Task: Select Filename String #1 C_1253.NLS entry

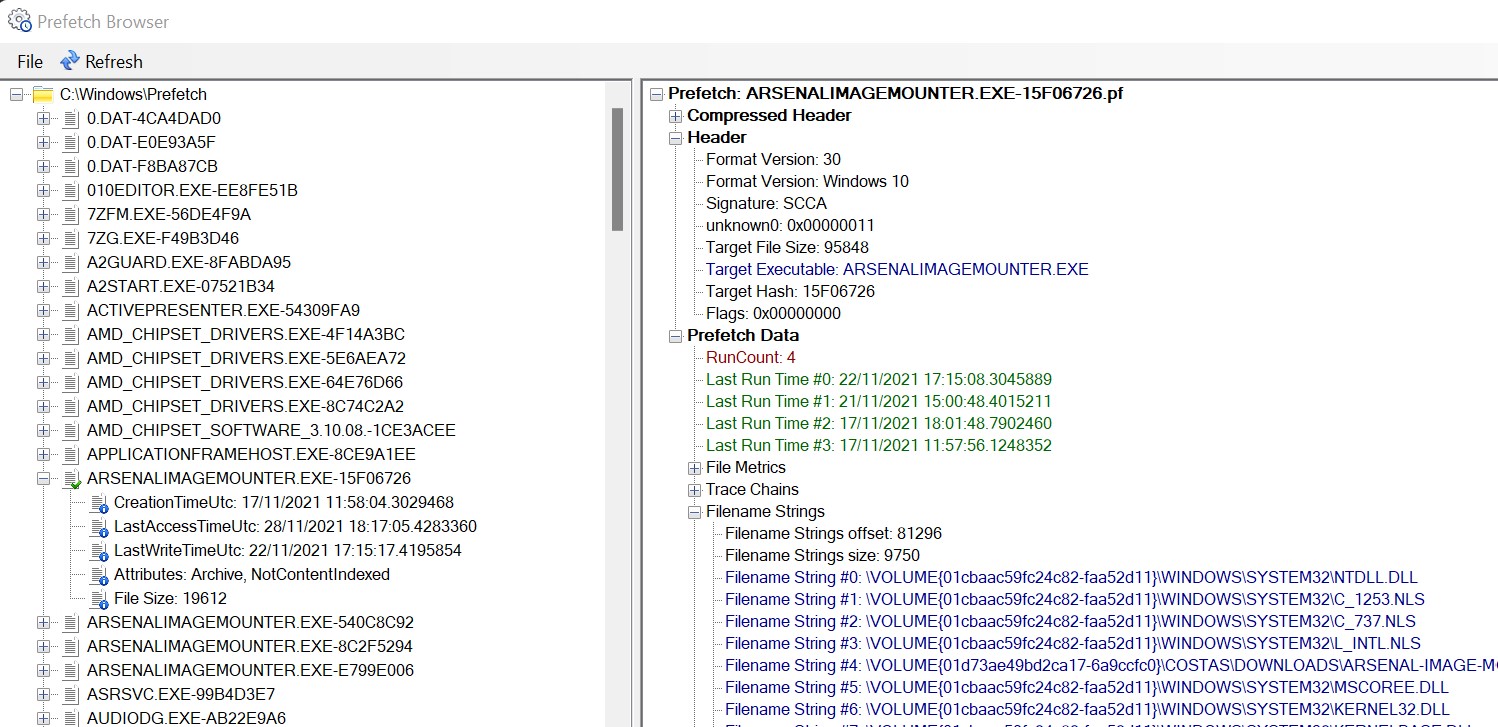Action: [1075, 599]
